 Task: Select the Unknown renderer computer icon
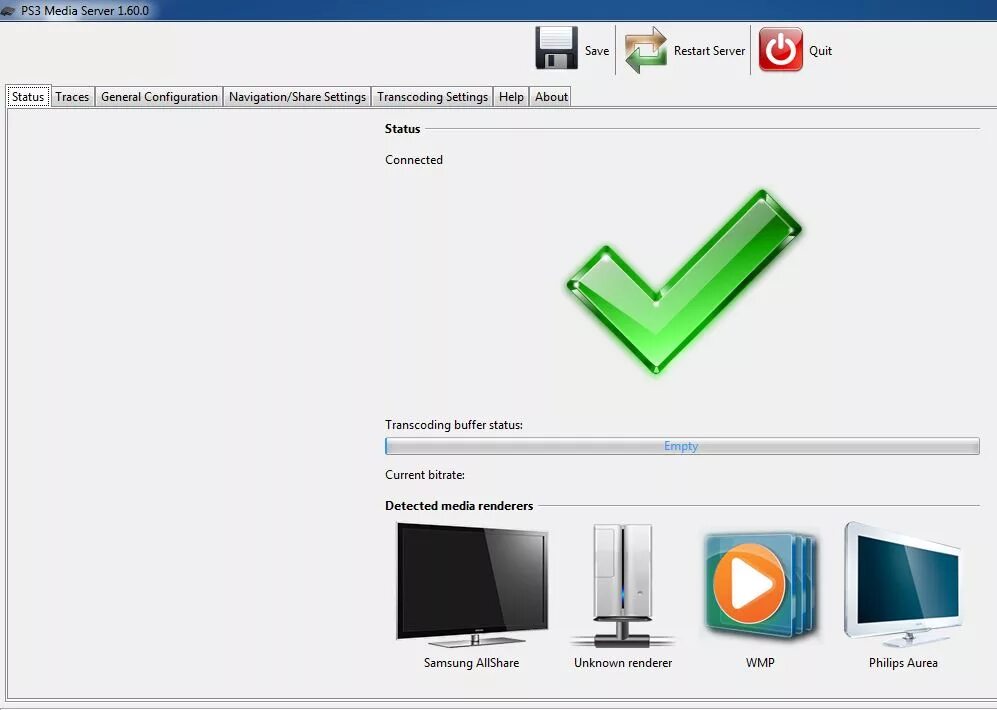[x=622, y=585]
